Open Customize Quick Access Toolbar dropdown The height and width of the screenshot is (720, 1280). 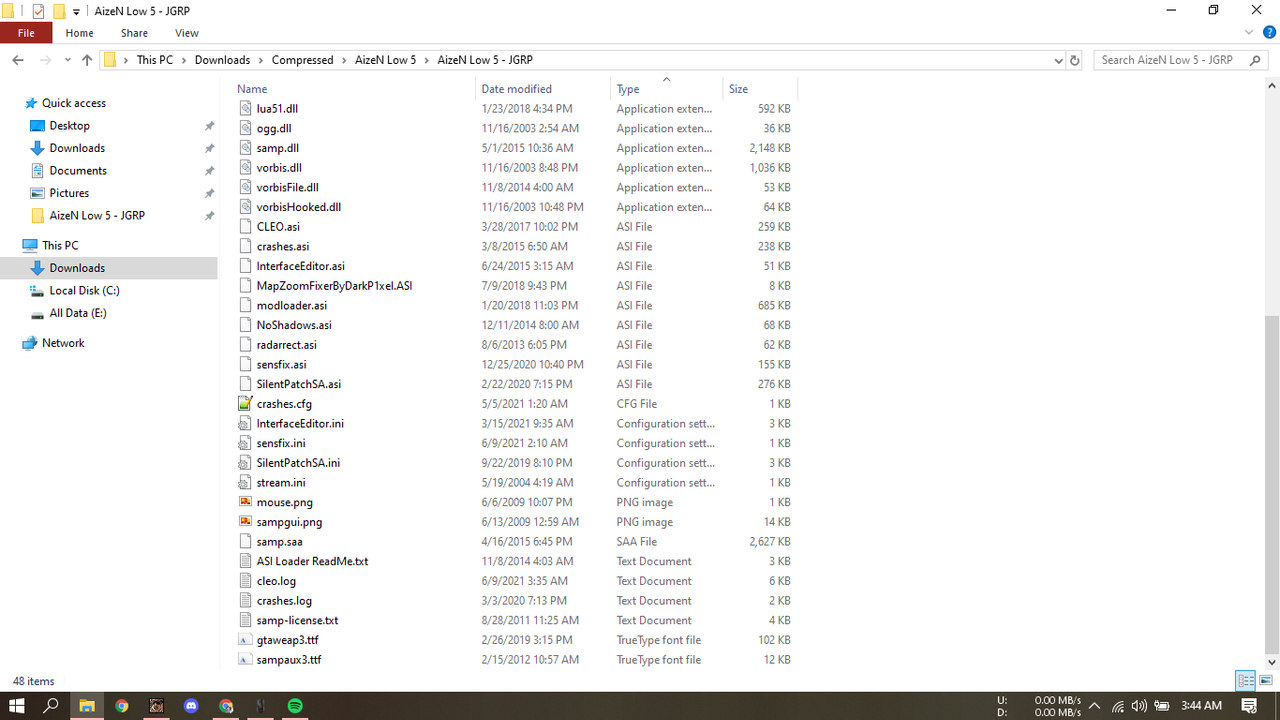pyautogui.click(x=76, y=12)
